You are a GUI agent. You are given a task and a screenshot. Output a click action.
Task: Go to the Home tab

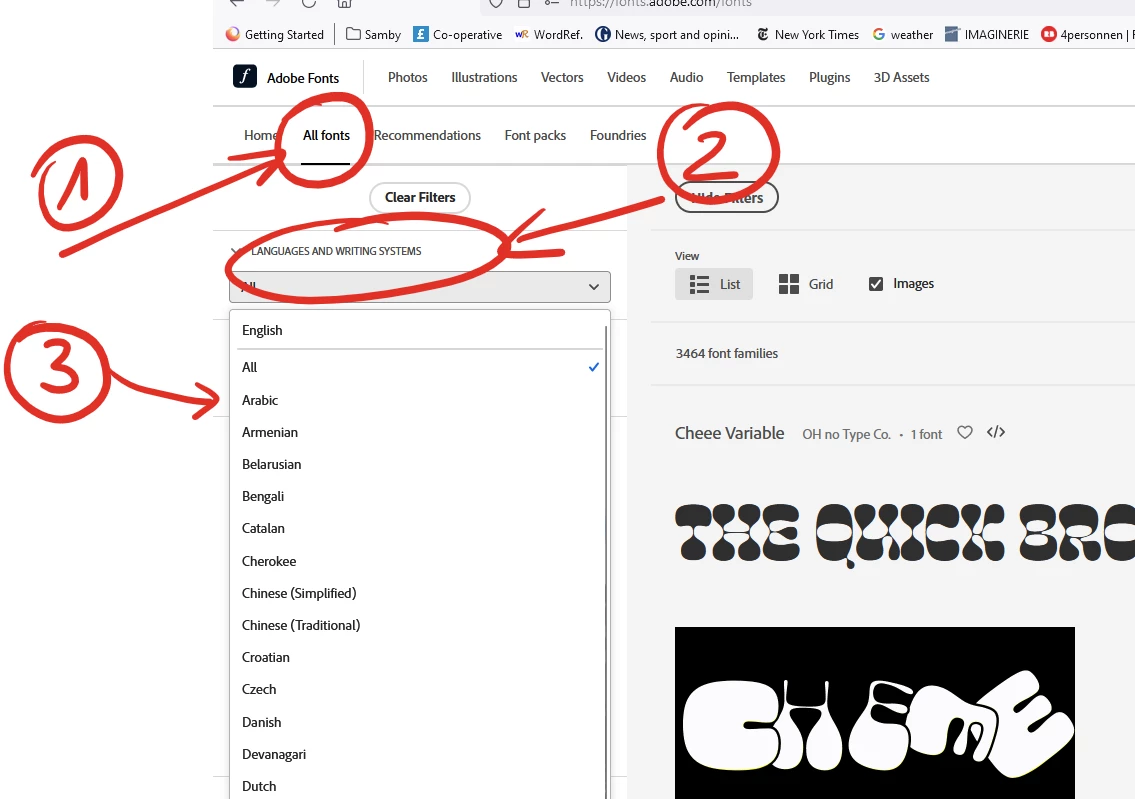click(x=259, y=135)
